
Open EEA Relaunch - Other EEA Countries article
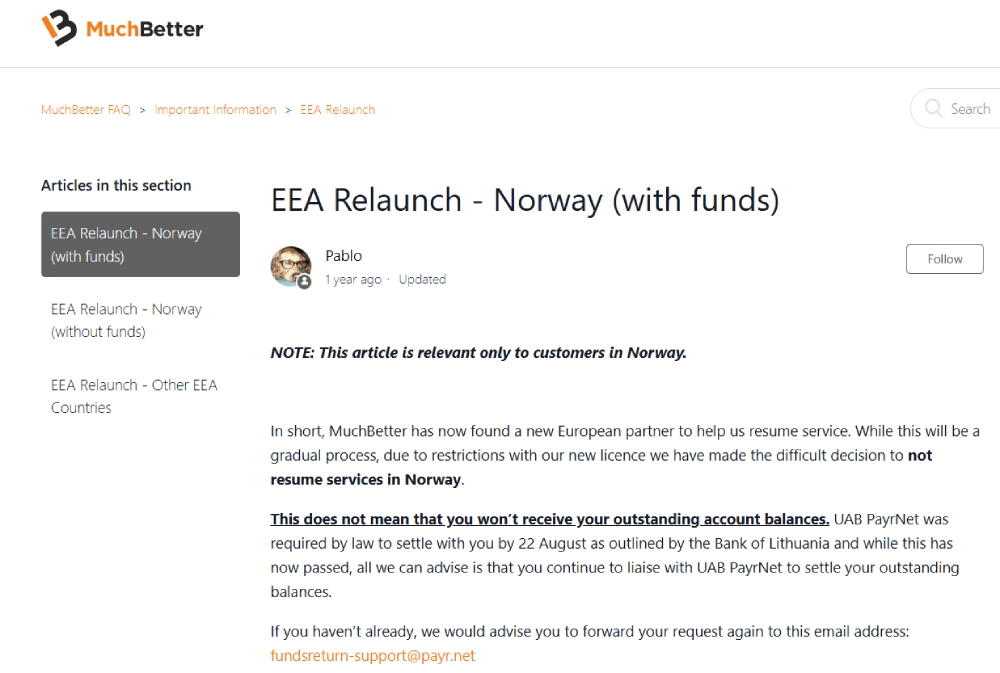click(134, 396)
